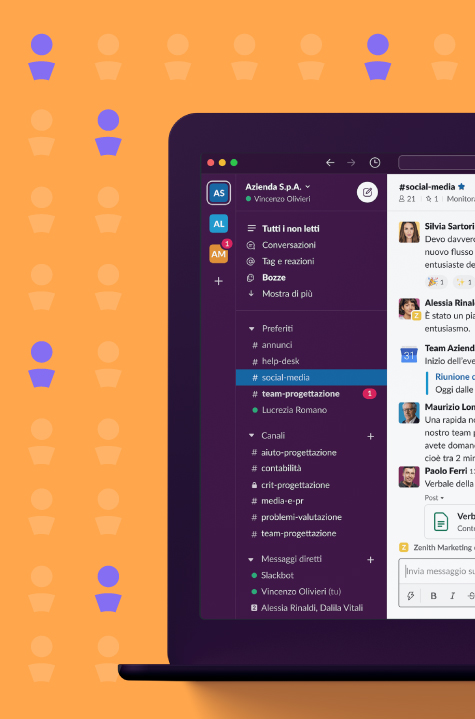Add a workspace with the plus icon
475x719 pixels.
pos(219,281)
